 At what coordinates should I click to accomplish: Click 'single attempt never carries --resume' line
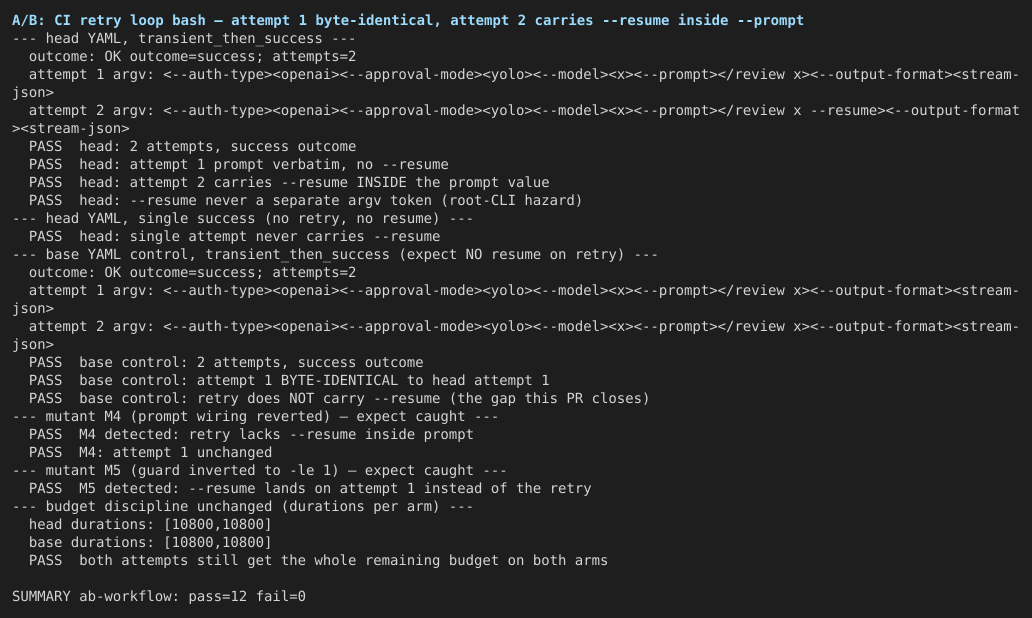coord(234,236)
